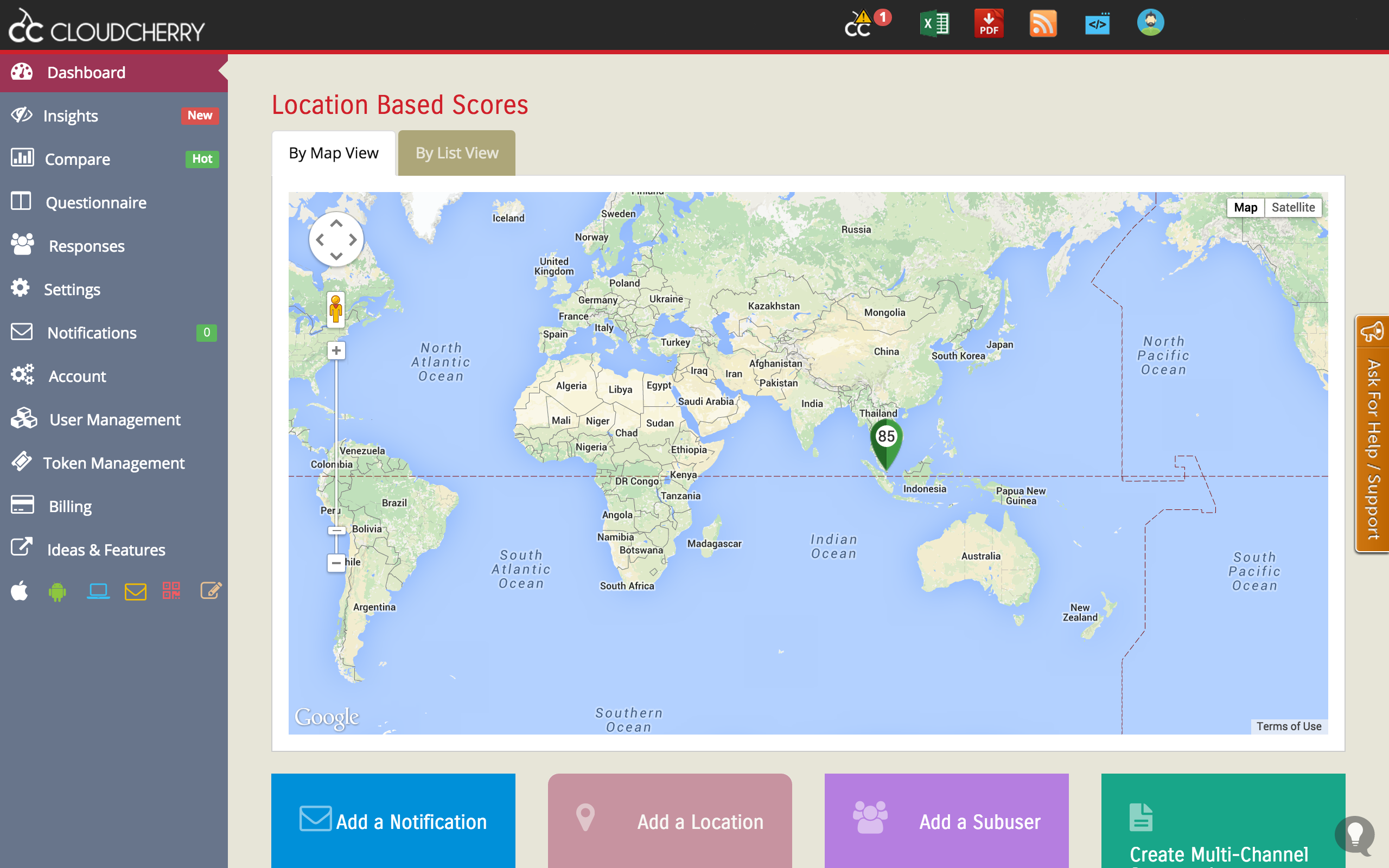This screenshot has width=1389, height=868.
Task: Select the Map view type button
Action: [1245, 207]
